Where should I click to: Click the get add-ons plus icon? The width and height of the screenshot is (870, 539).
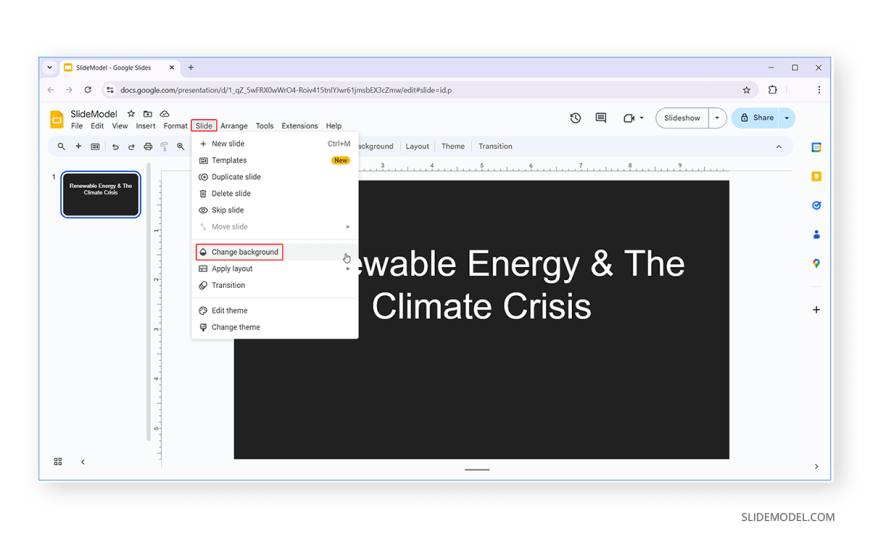tap(816, 310)
